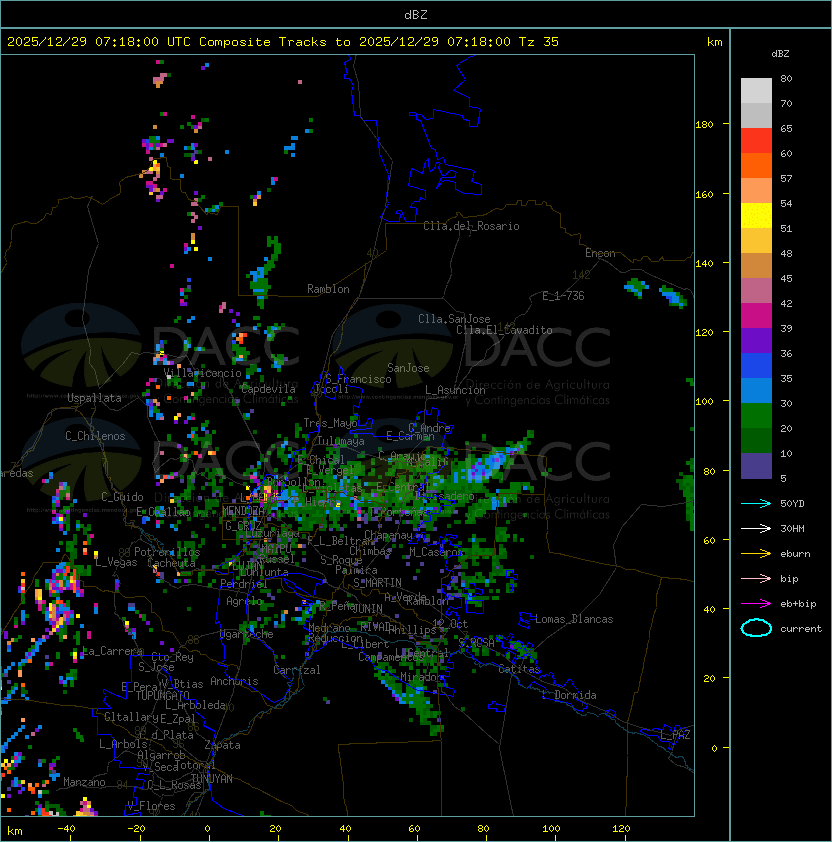The height and width of the screenshot is (842, 832).
Task: Pick the red swatch between 65 and 60
Action: point(756,141)
